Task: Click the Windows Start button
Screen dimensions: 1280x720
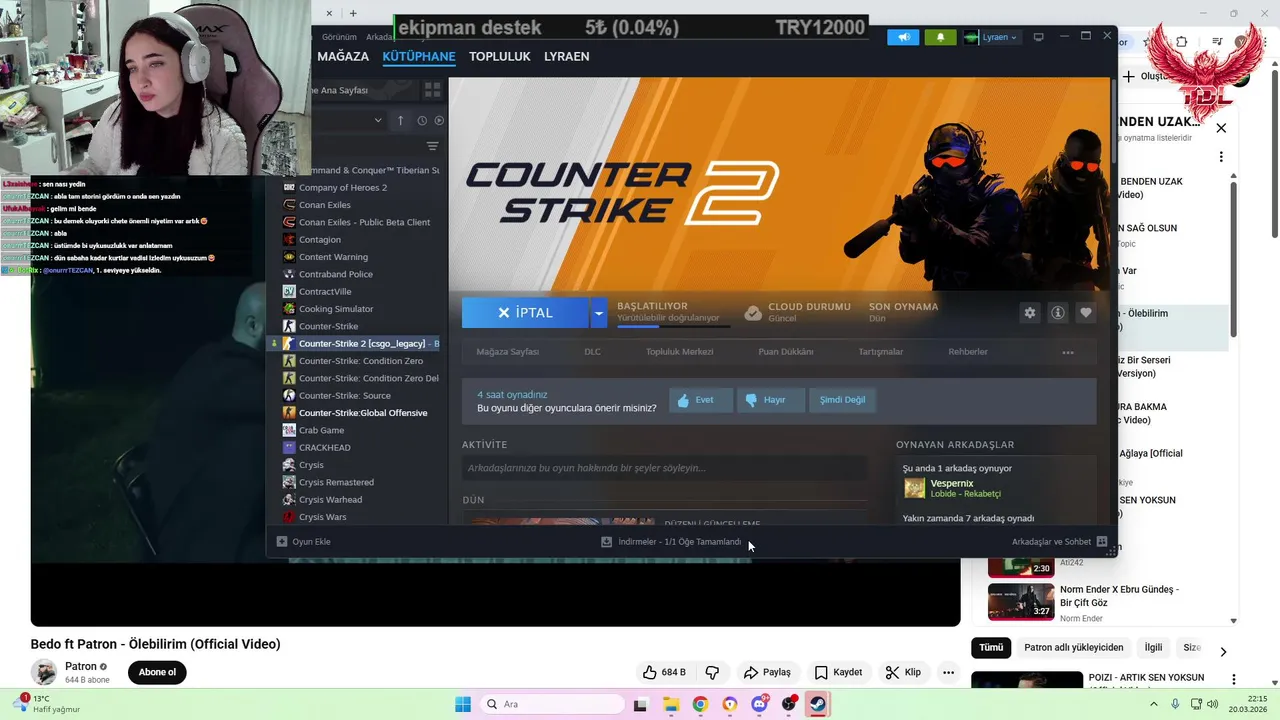Action: 463,704
